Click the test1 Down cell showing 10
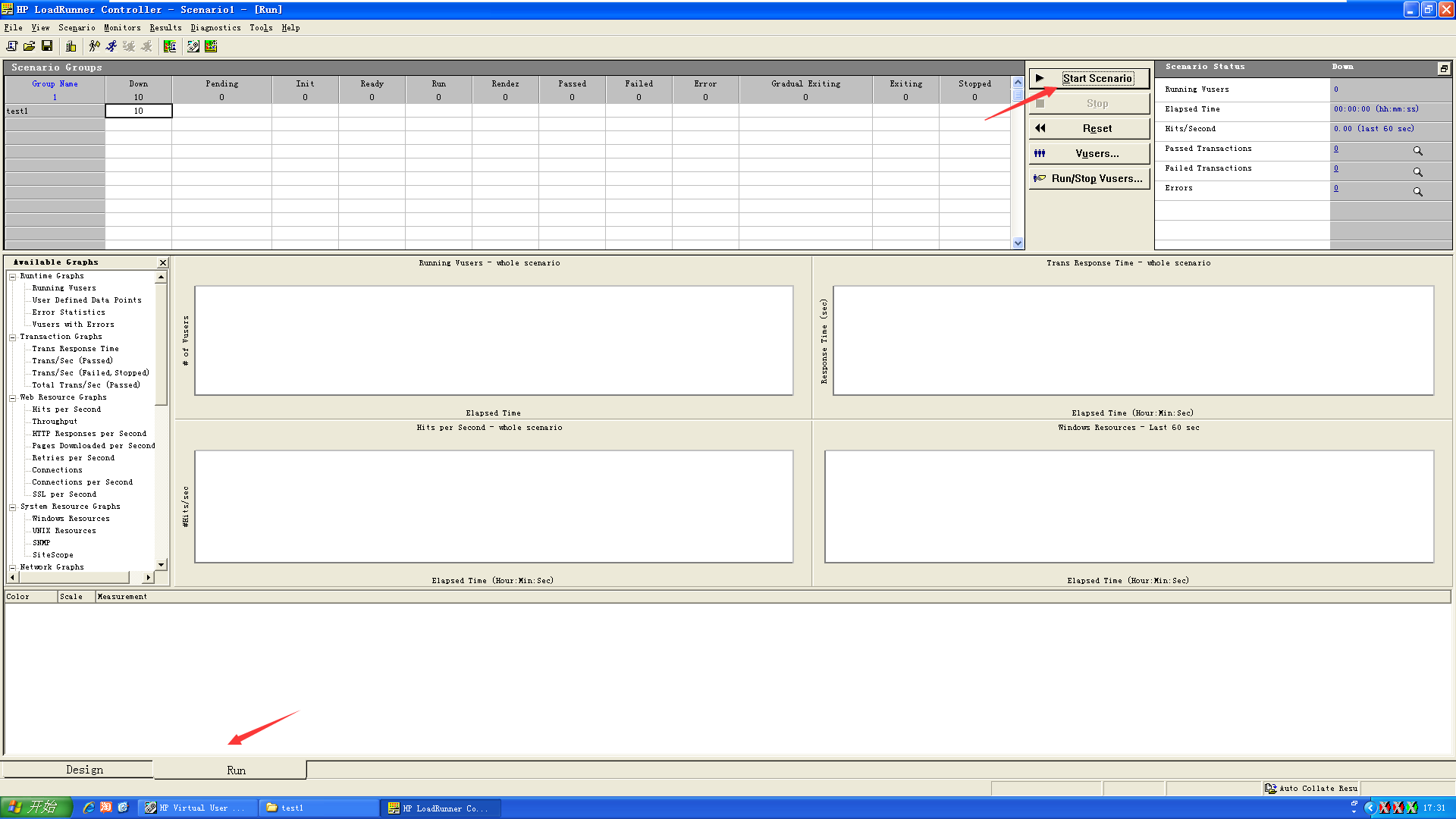The height and width of the screenshot is (819, 1456). coord(139,111)
